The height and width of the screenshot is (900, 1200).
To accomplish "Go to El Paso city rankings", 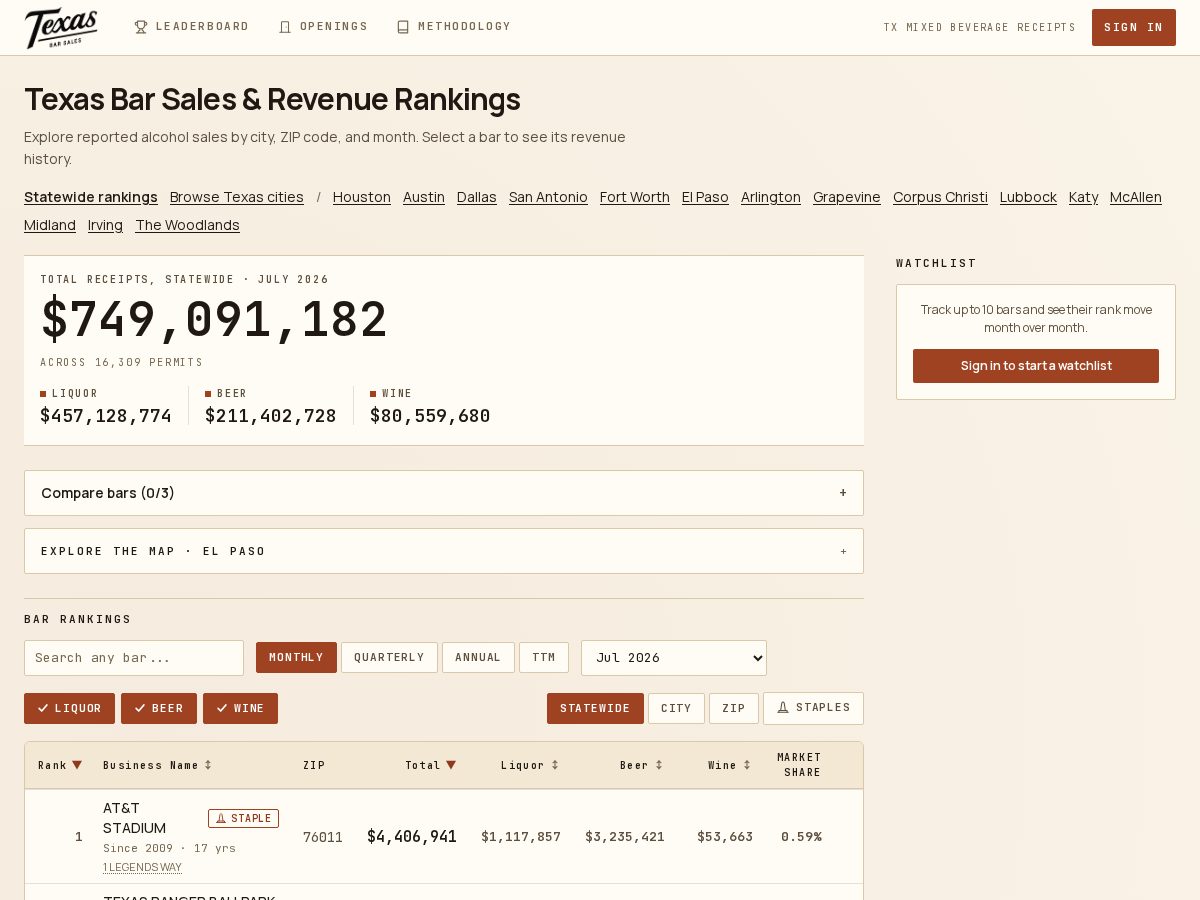I will tap(705, 197).
